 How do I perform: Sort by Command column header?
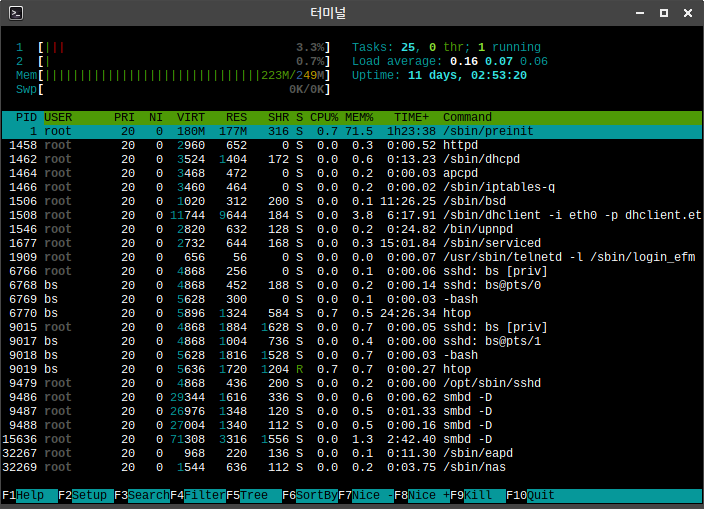pyautogui.click(x=467, y=118)
